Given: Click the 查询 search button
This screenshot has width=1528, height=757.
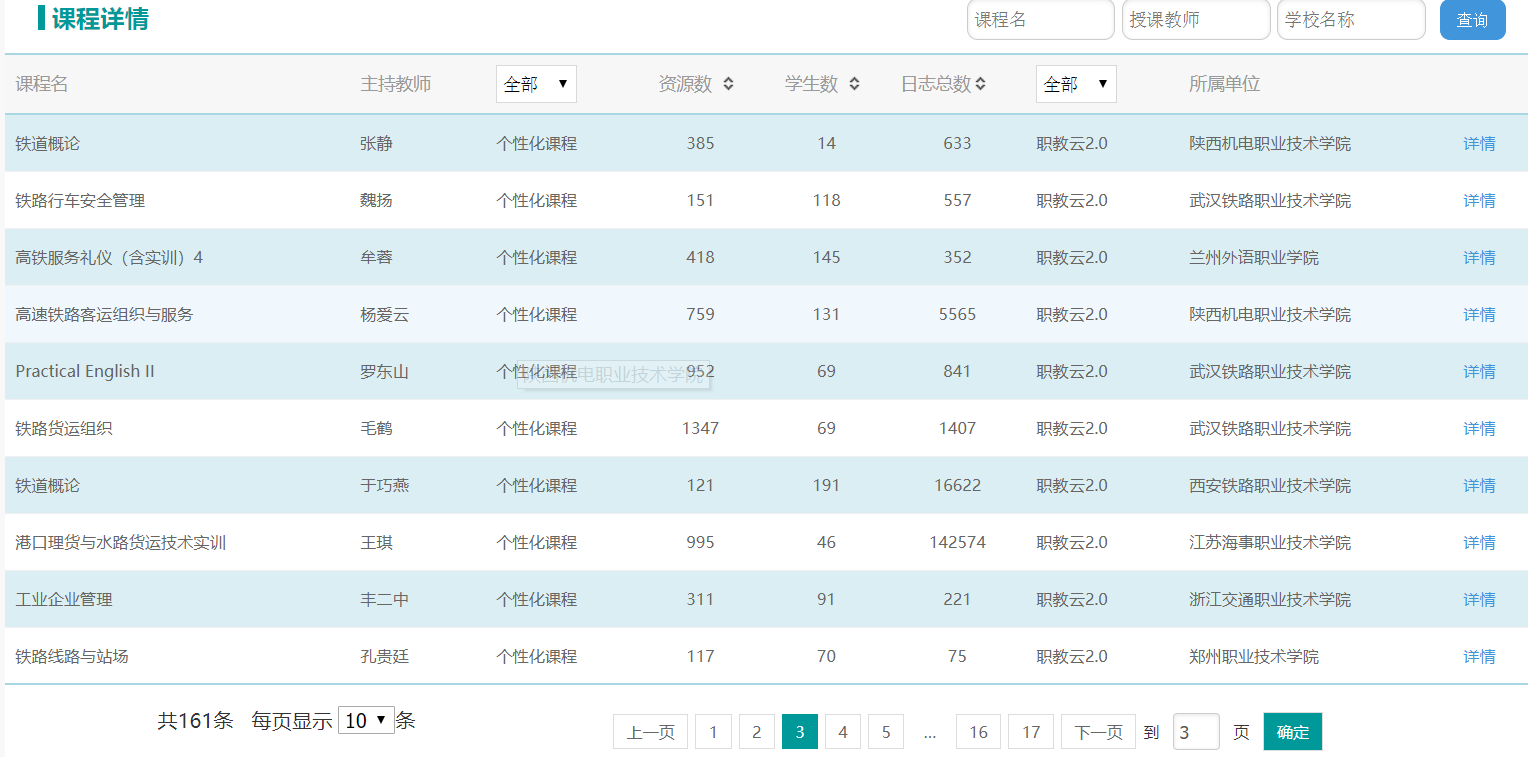Looking at the screenshot, I should [x=1472, y=20].
